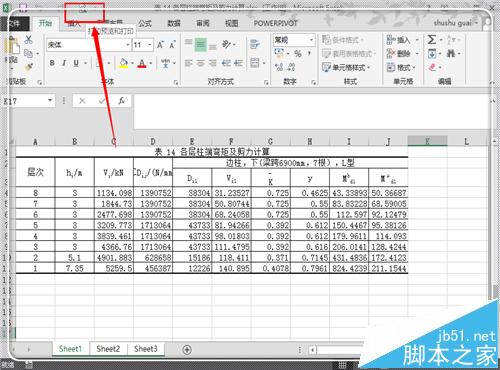Click the increase indent icon
This screenshot has width=500, height=370.
click(238, 63)
